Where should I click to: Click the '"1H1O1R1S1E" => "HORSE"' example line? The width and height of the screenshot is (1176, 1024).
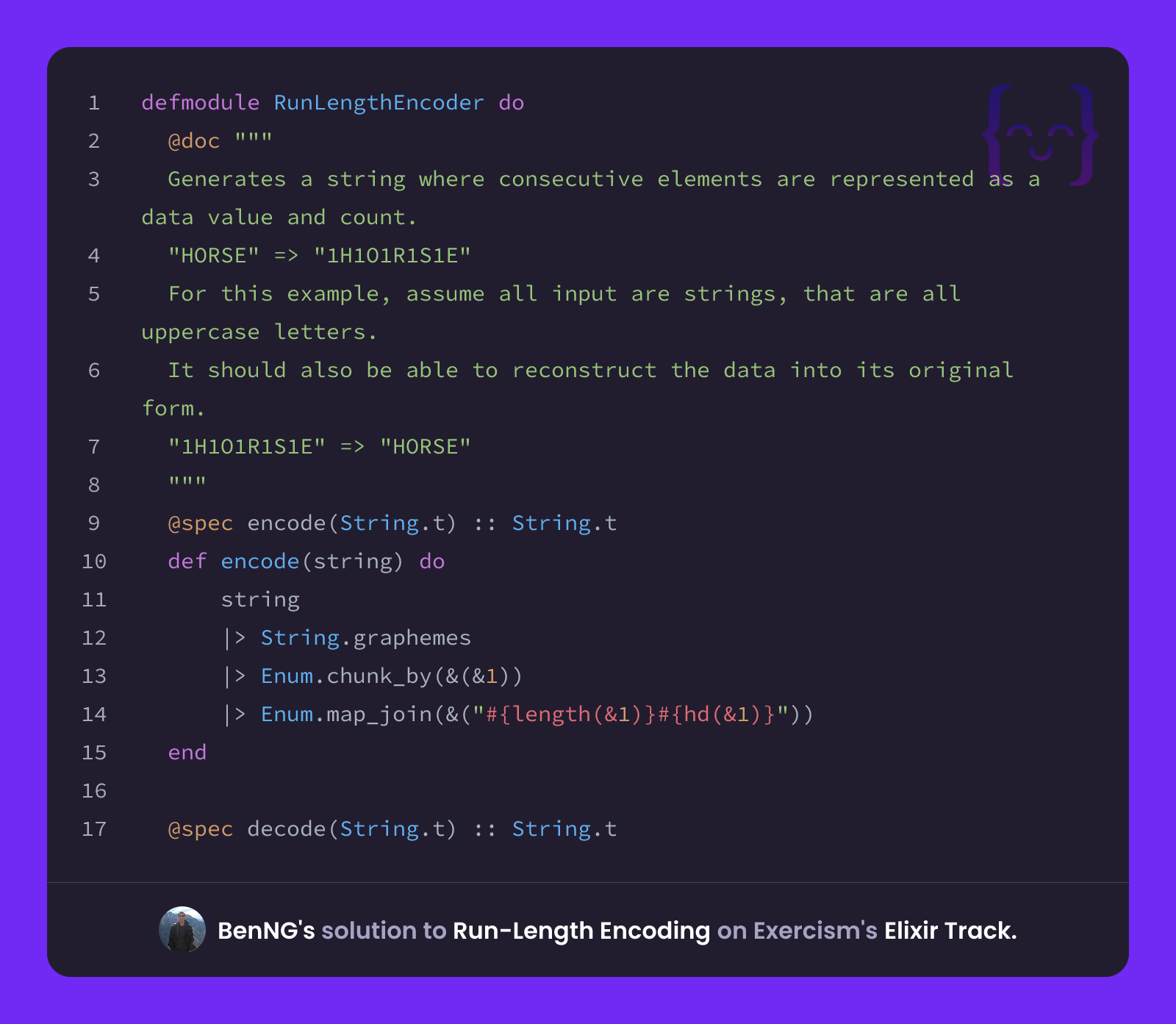(x=320, y=446)
